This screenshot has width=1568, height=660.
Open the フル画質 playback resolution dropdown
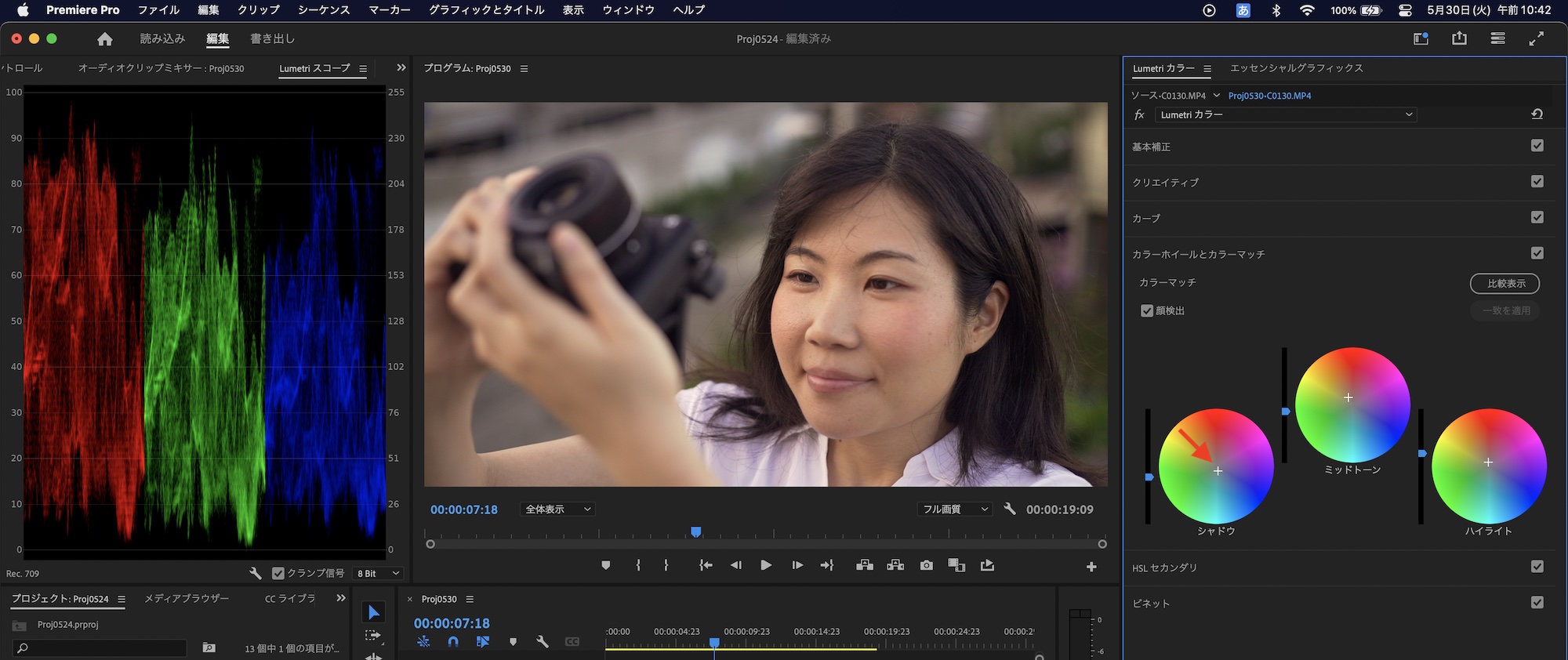coord(954,510)
